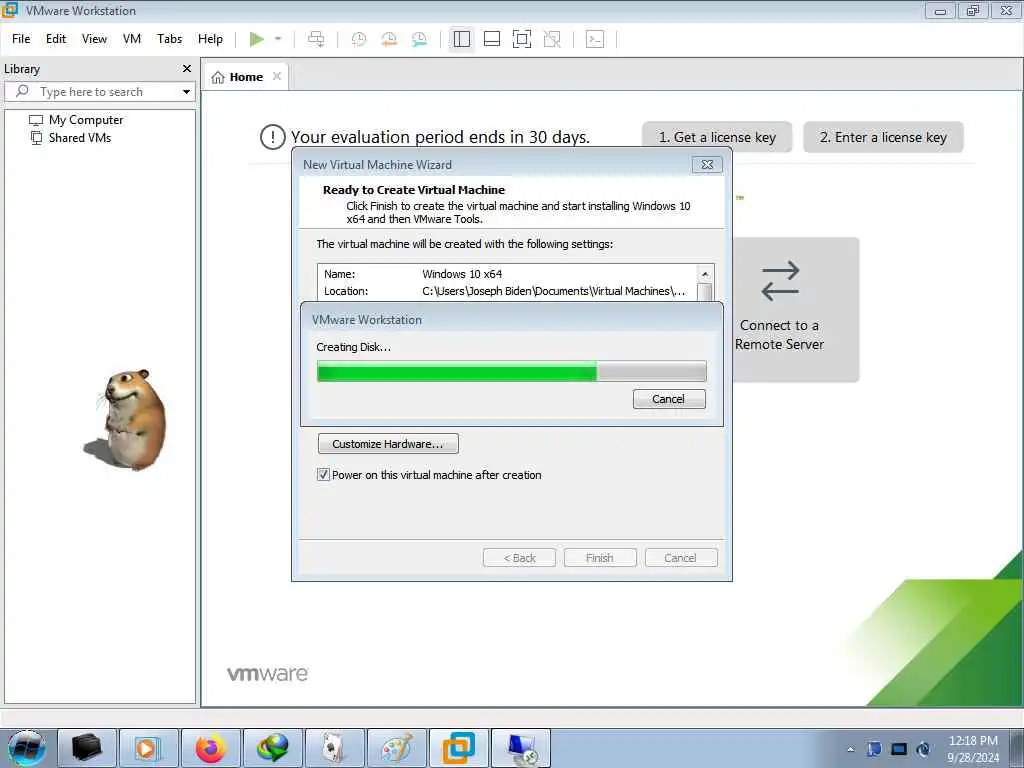1024x768 pixels.
Task: Click the Shared VMs icon
Action: pyautogui.click(x=37, y=138)
